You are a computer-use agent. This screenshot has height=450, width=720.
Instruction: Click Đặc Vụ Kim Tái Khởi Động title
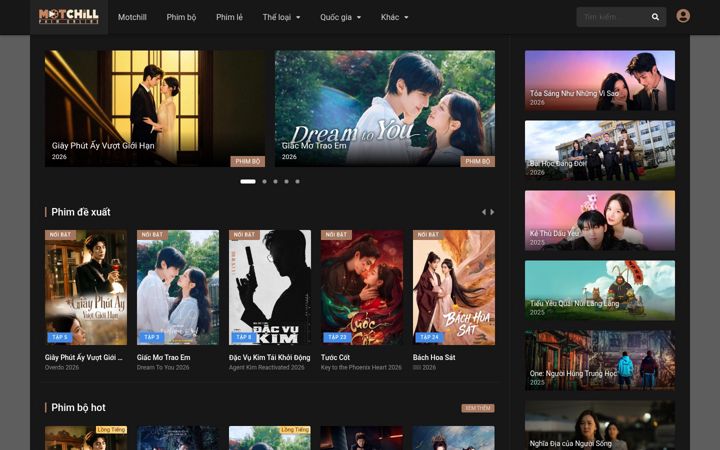[270, 357]
